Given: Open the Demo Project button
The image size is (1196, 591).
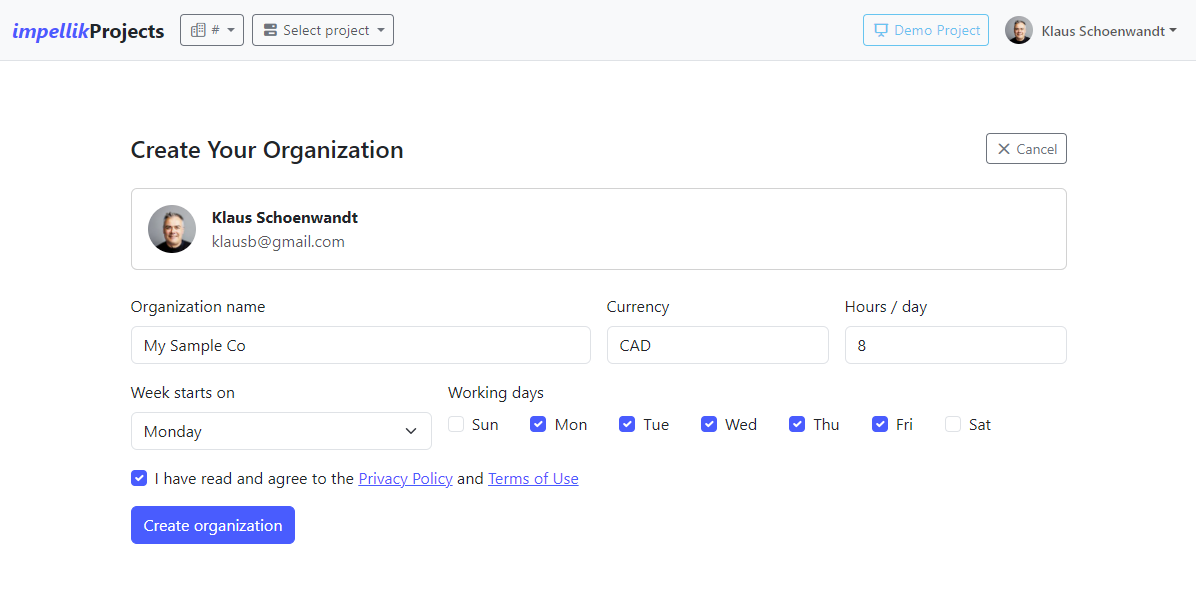Looking at the screenshot, I should click(x=926, y=31).
